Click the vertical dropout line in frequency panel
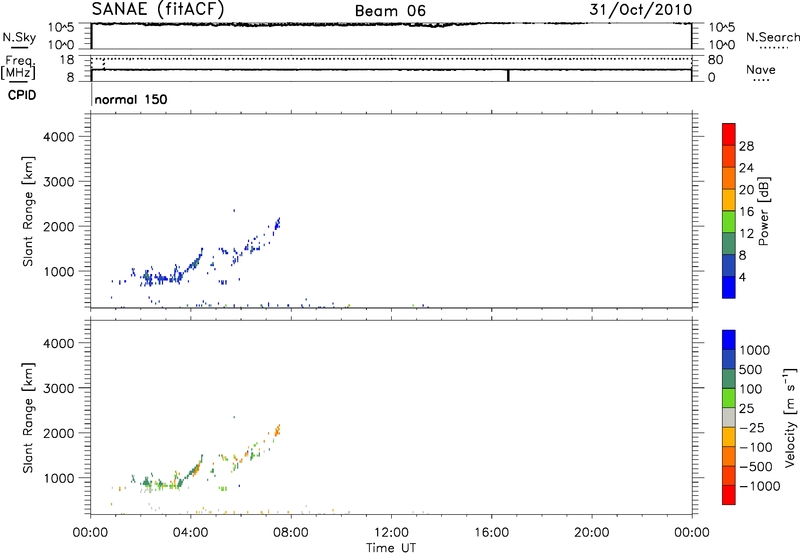 [508, 75]
